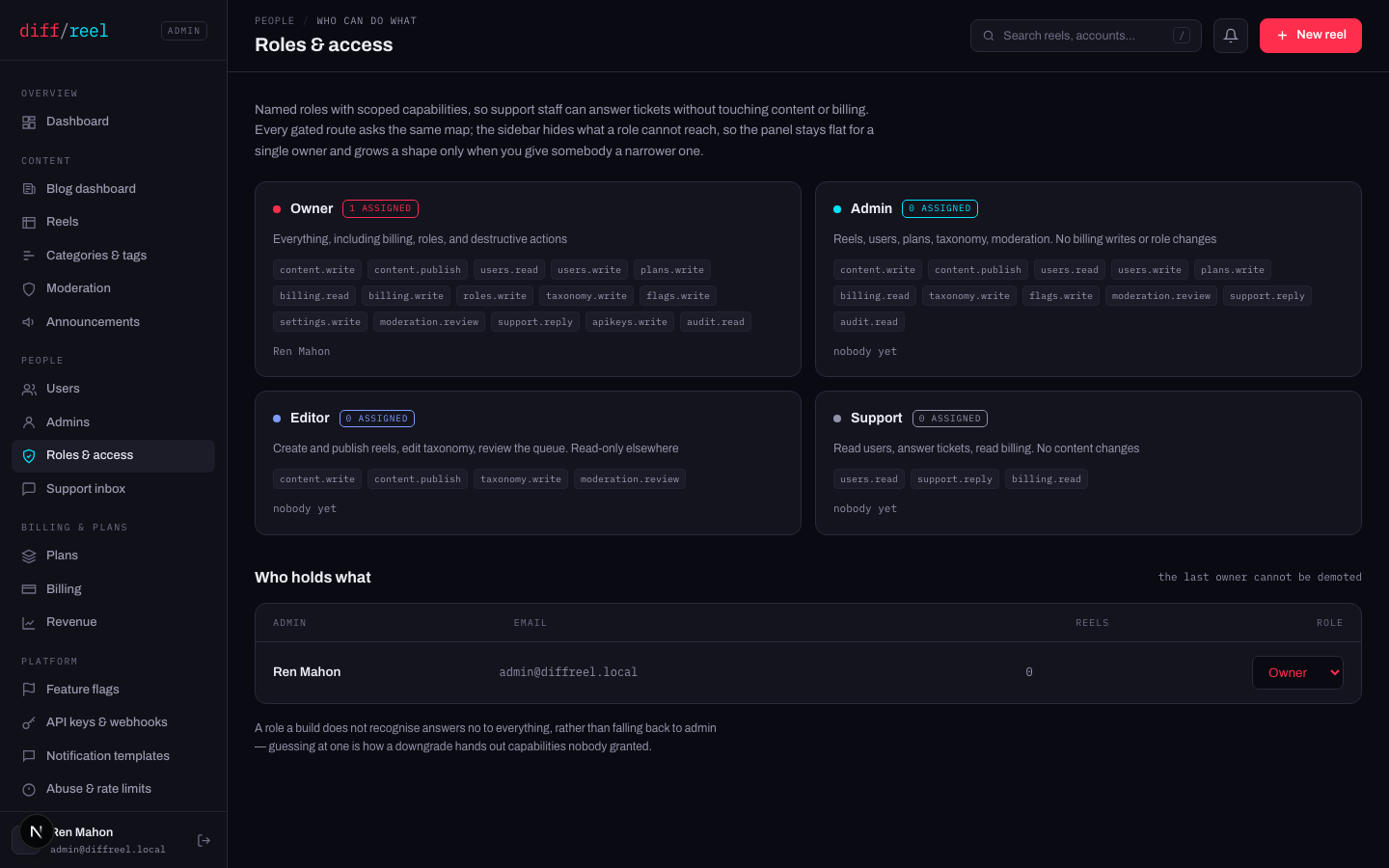The height and width of the screenshot is (868, 1389).
Task: Focus the search reels, accounts field
Action: [1086, 36]
